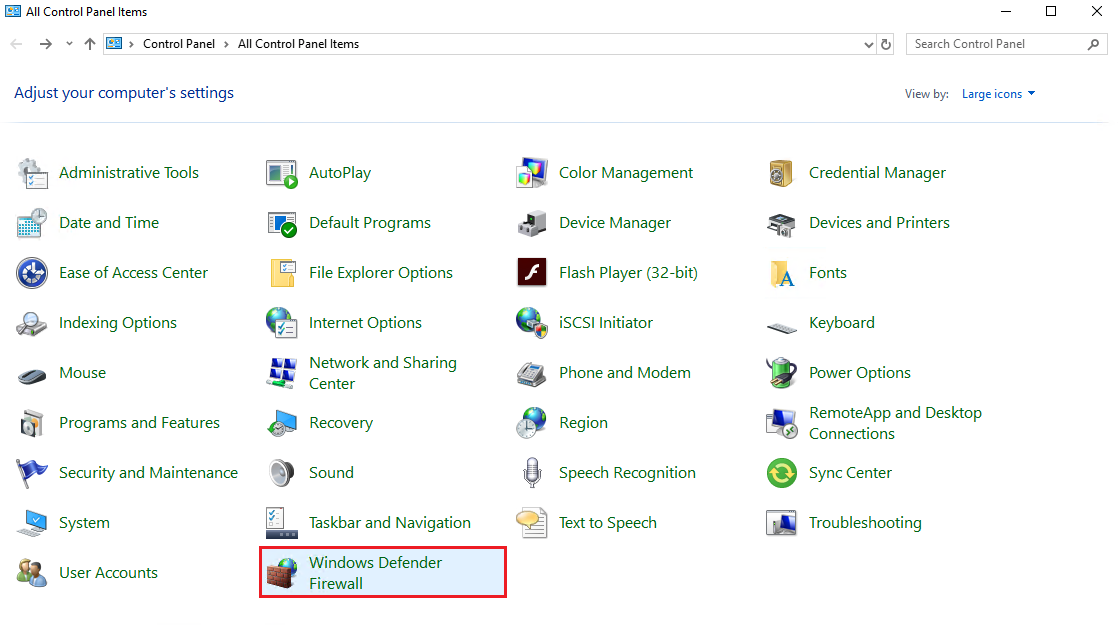The height and width of the screenshot is (626, 1118).
Task: Go forward with the Forward arrow
Action: coord(46,44)
